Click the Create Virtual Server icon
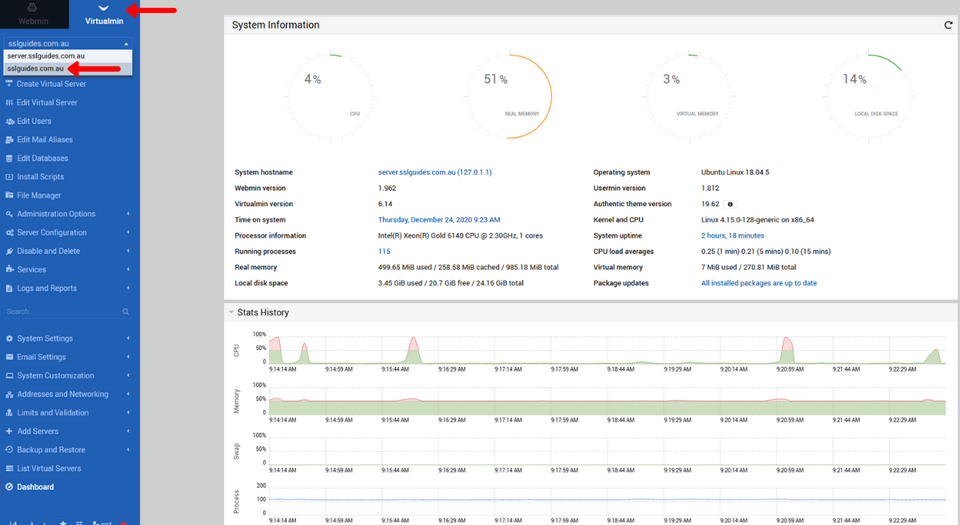 pos(9,84)
